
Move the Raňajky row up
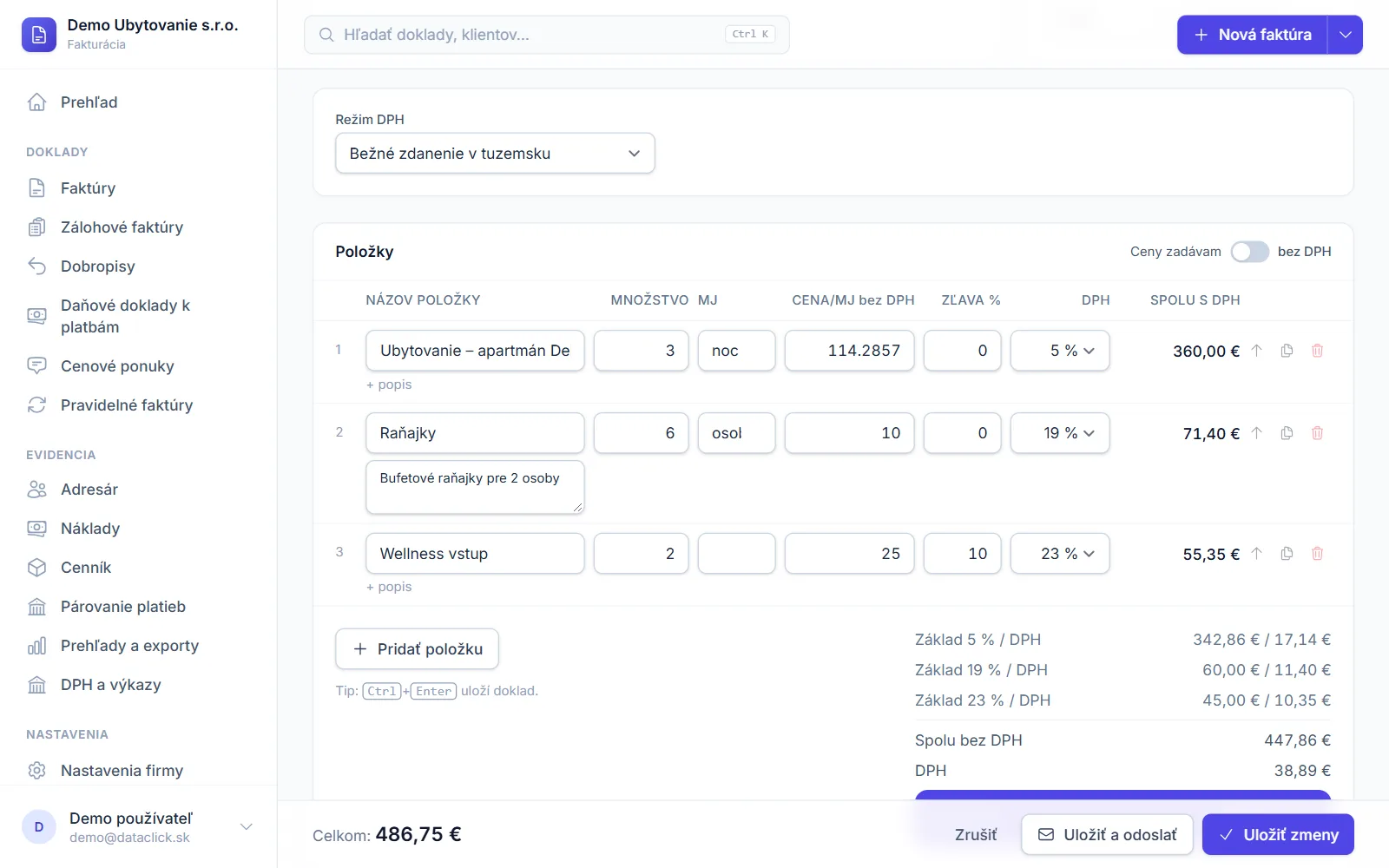[1256, 433]
